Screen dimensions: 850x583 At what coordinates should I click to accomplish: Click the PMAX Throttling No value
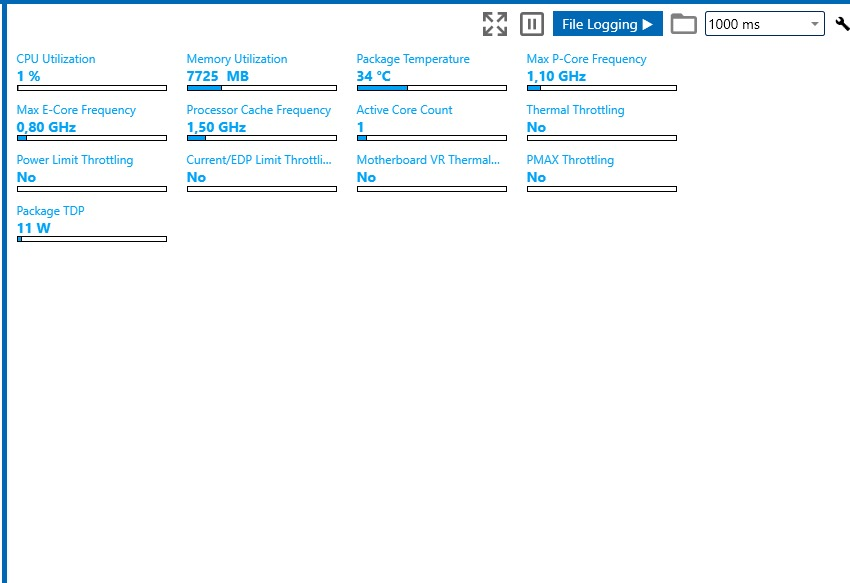536,177
